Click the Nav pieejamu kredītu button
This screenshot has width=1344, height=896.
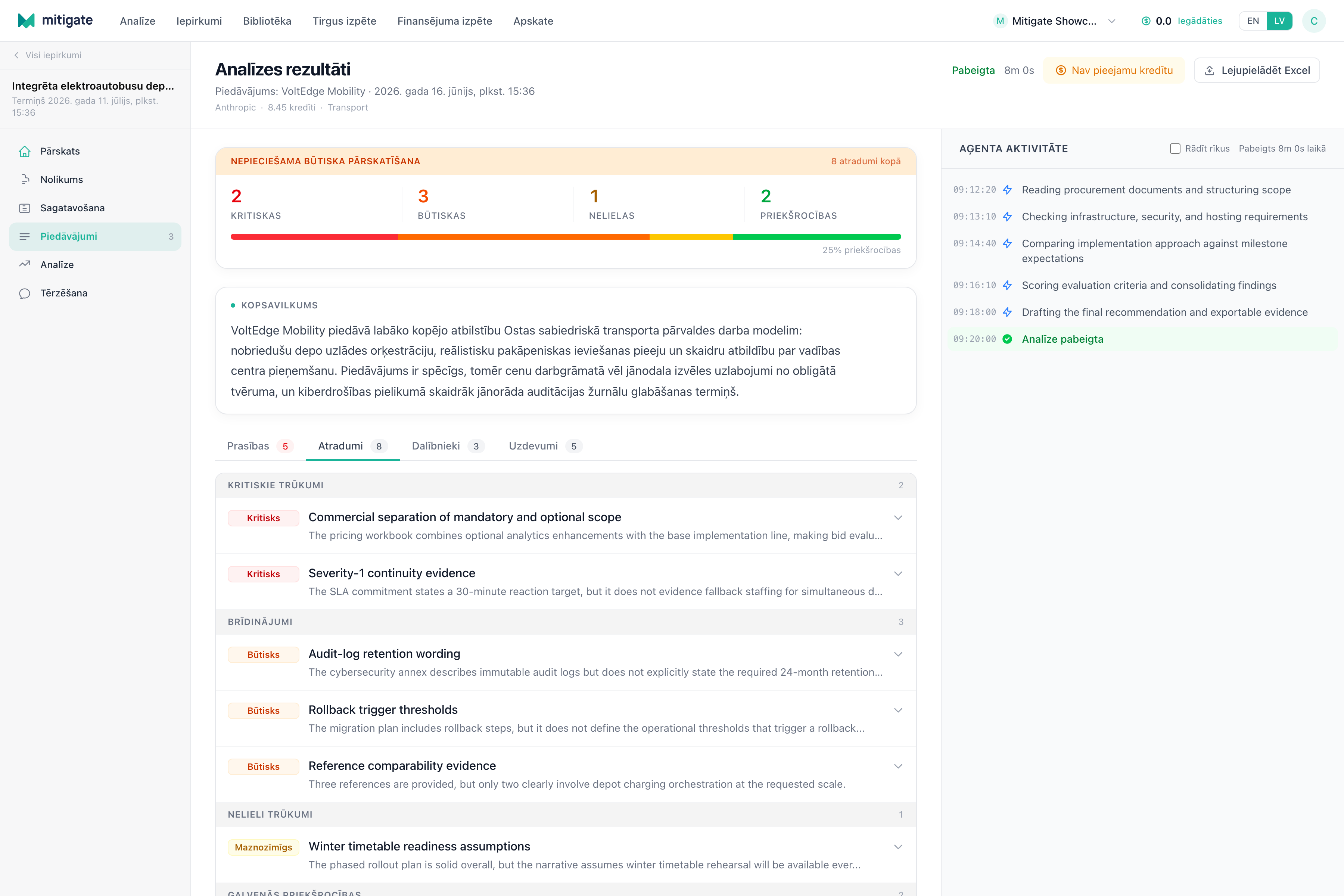(1114, 70)
